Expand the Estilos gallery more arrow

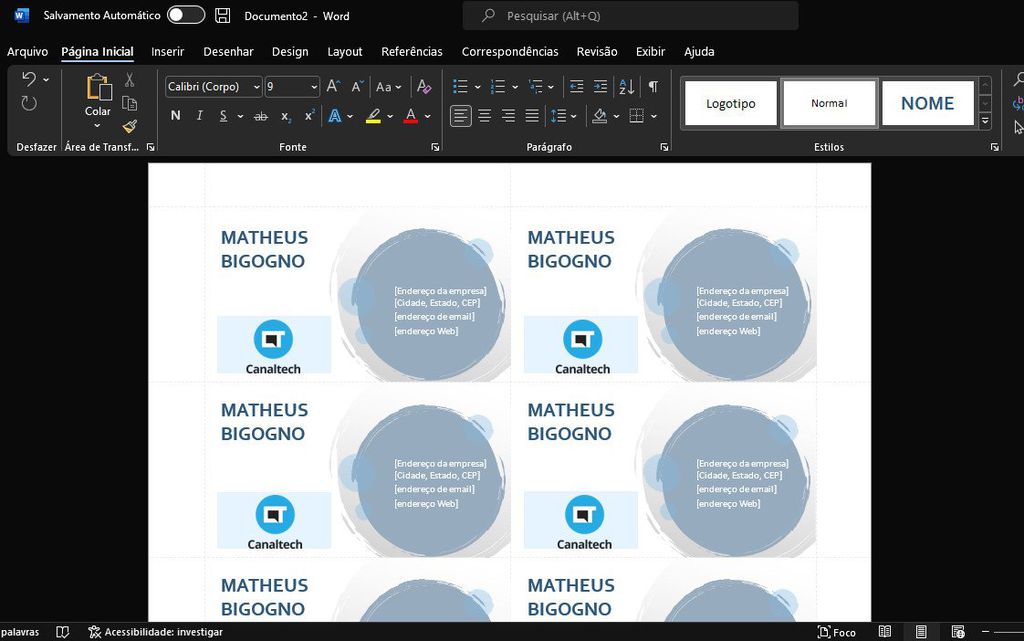tap(985, 121)
